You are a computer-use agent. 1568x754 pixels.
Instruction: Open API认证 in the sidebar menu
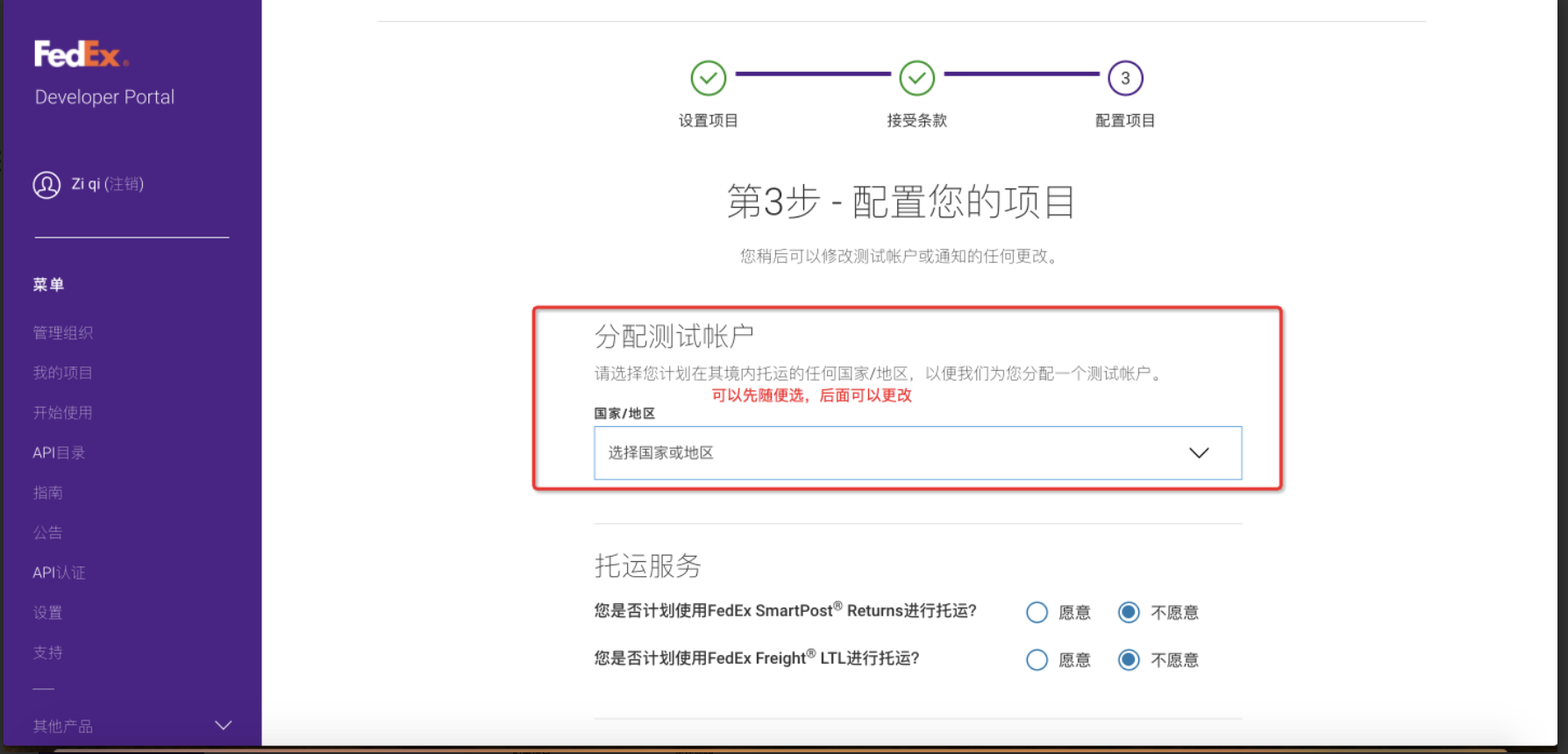[x=59, y=573]
